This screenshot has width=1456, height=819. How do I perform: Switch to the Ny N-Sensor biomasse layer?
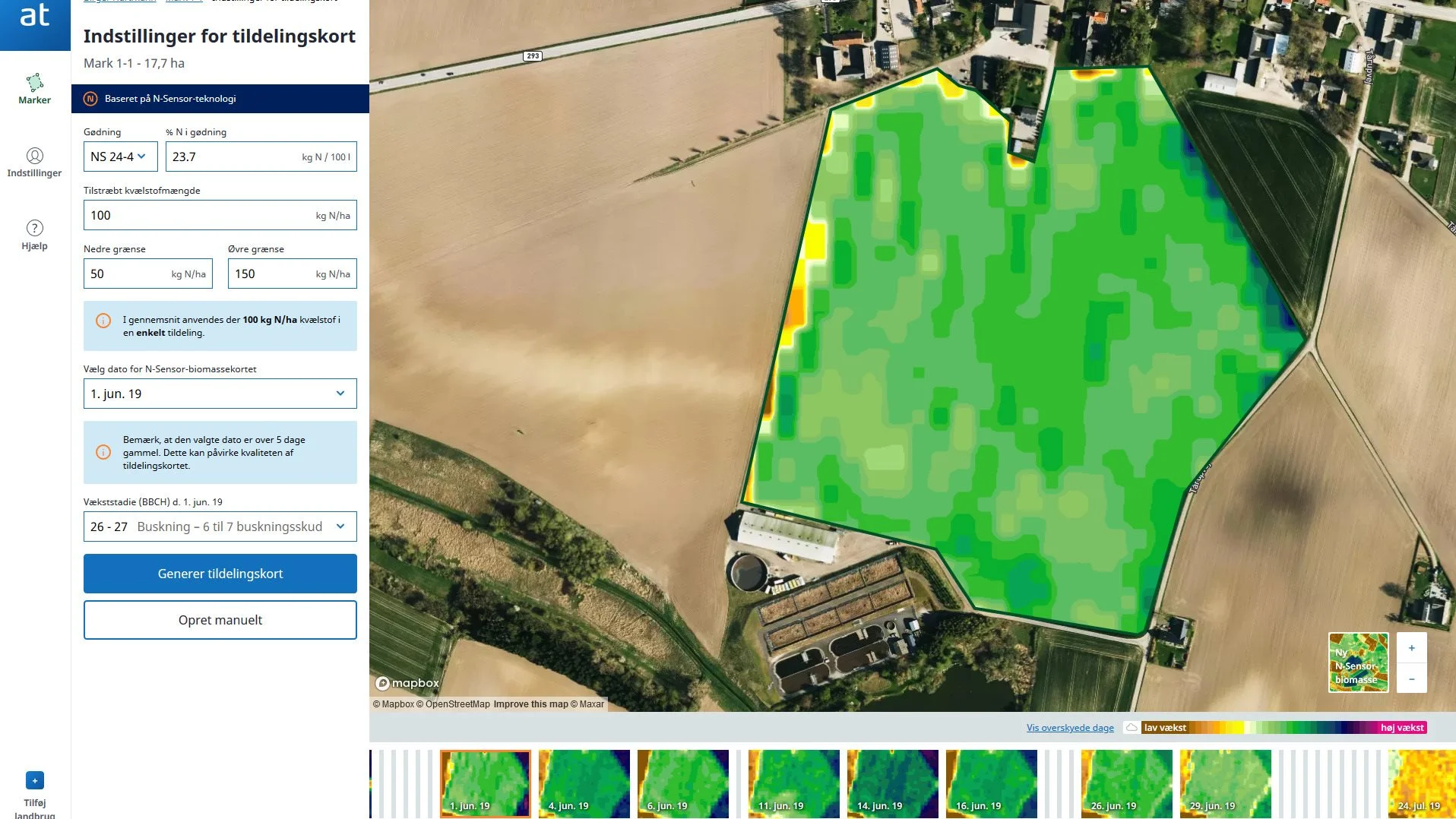pyautogui.click(x=1358, y=662)
